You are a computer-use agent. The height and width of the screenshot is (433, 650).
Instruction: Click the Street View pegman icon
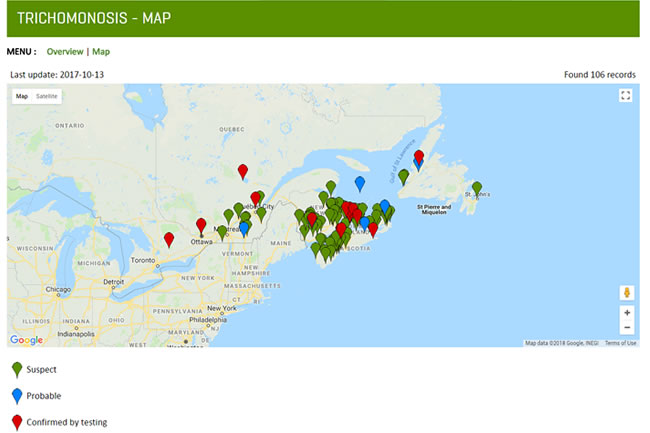click(627, 293)
